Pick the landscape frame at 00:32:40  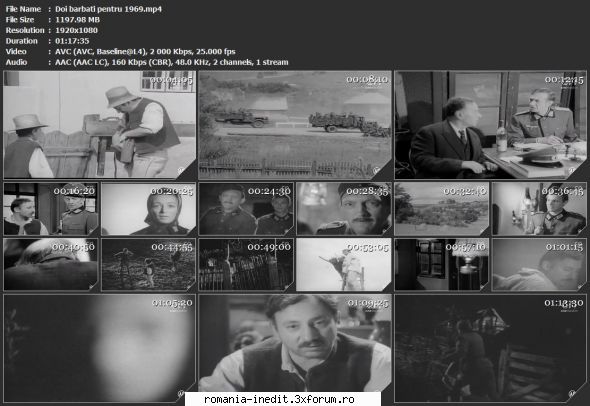[442, 209]
